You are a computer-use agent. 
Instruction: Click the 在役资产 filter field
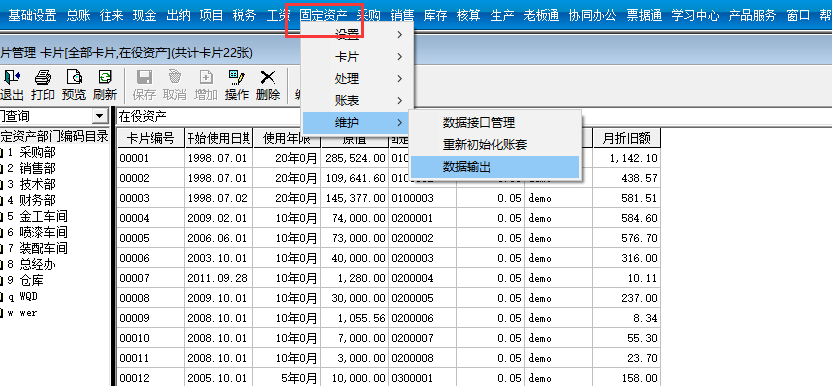click(x=209, y=116)
